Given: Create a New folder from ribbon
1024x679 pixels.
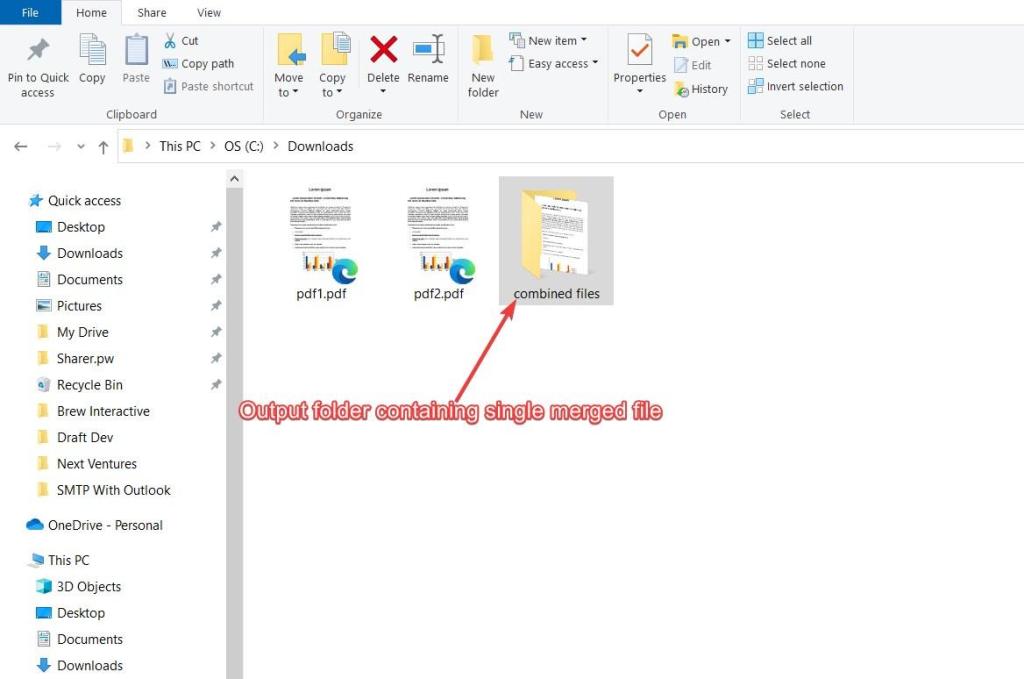Looking at the screenshot, I should coord(483,66).
